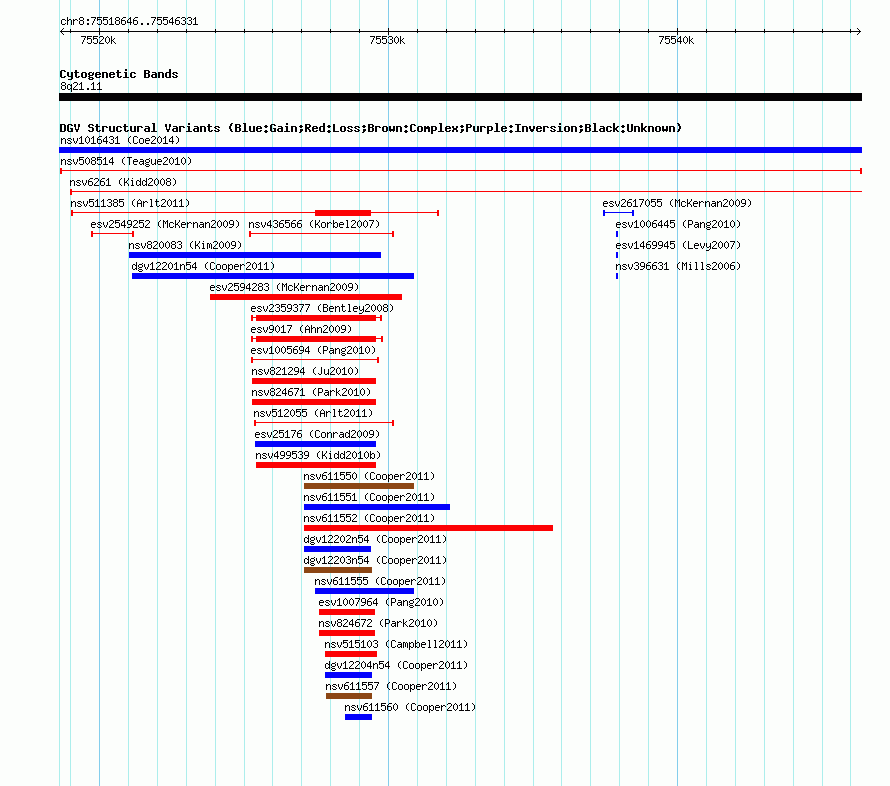Select the esv25176 blue gain bar
The height and width of the screenshot is (786, 890).
click(x=316, y=444)
